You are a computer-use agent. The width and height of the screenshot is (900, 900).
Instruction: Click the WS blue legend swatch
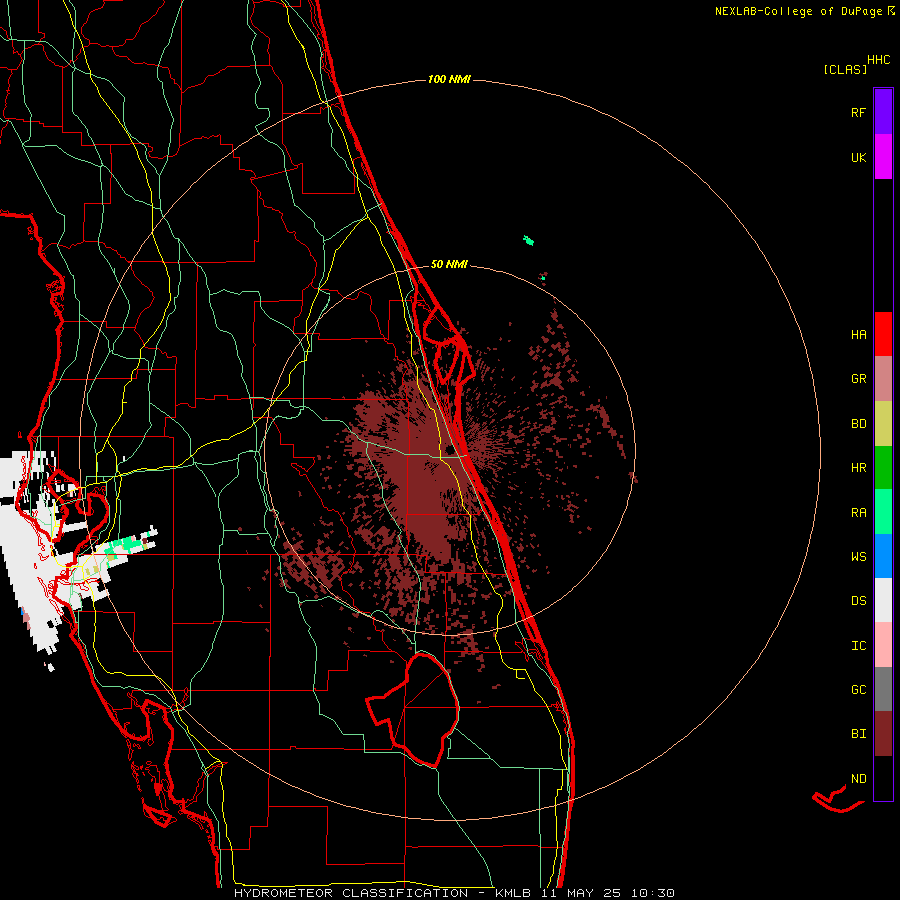coord(883,556)
